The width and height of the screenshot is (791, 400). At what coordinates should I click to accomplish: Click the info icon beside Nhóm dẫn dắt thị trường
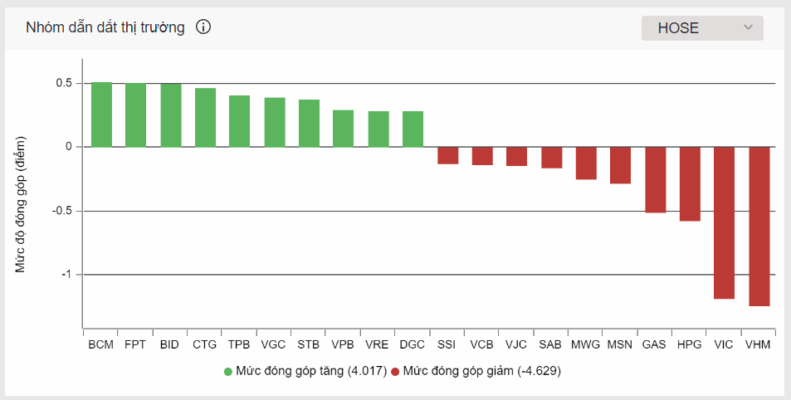tap(203, 28)
